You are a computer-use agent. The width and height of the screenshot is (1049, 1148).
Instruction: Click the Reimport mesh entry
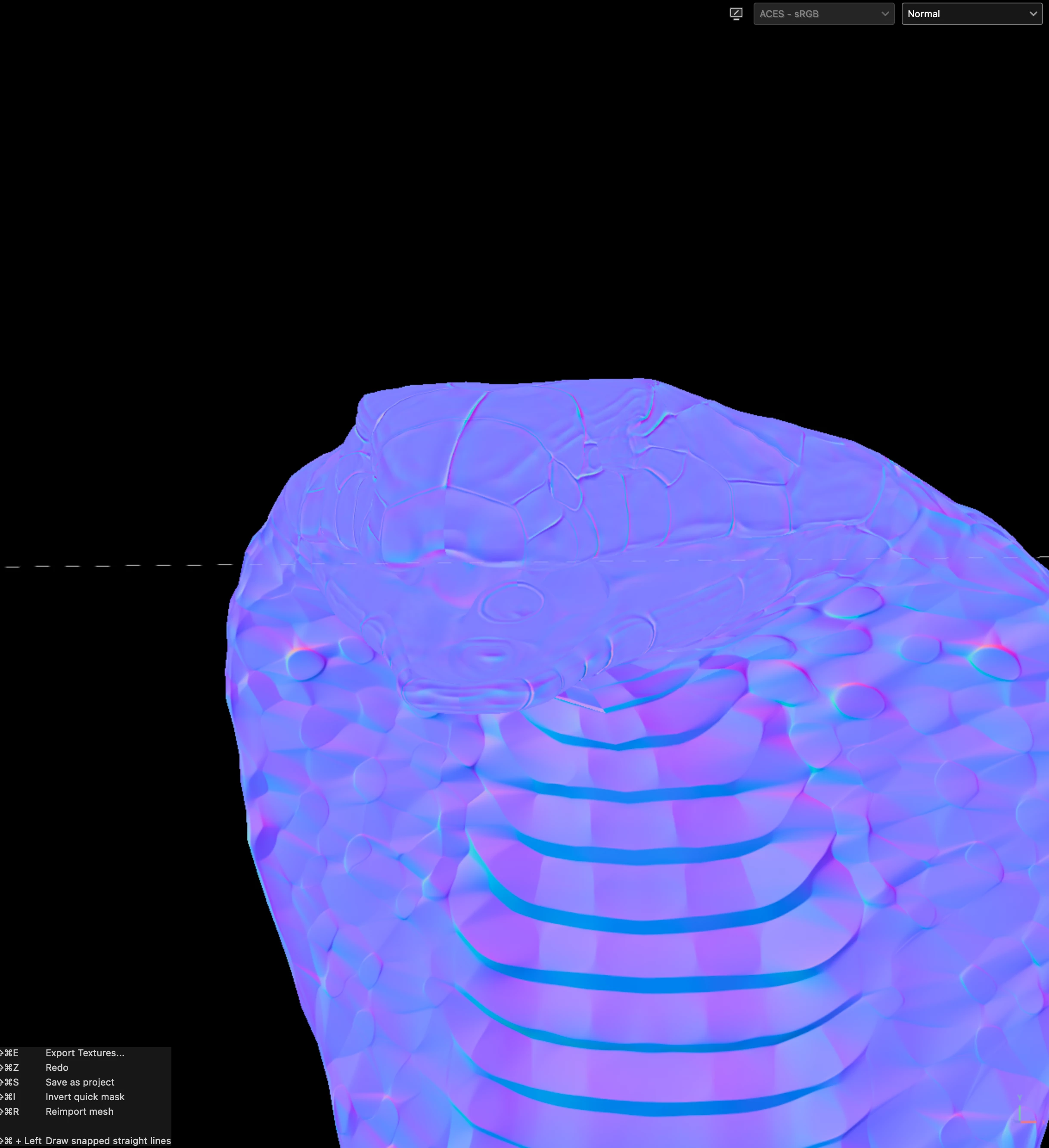point(79,1111)
